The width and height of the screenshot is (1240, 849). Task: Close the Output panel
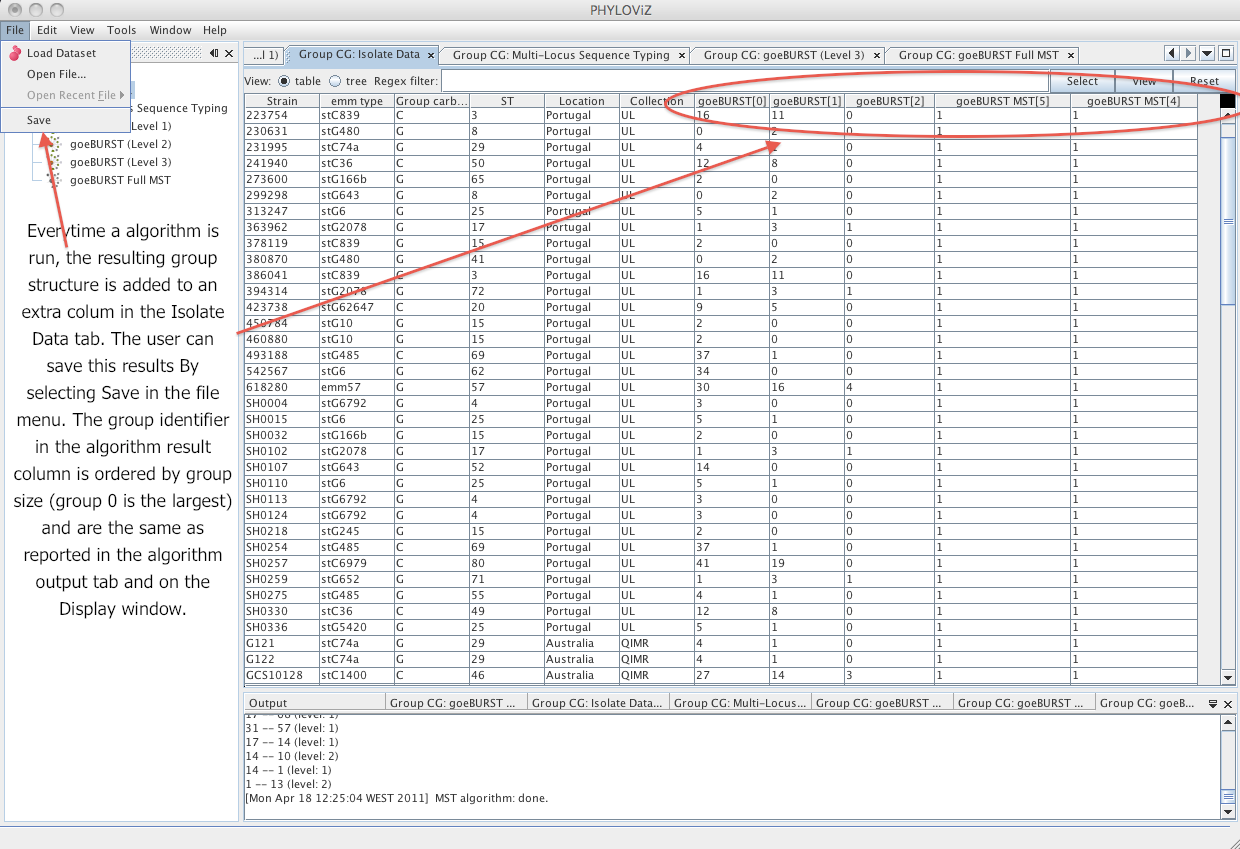tap(1229, 703)
